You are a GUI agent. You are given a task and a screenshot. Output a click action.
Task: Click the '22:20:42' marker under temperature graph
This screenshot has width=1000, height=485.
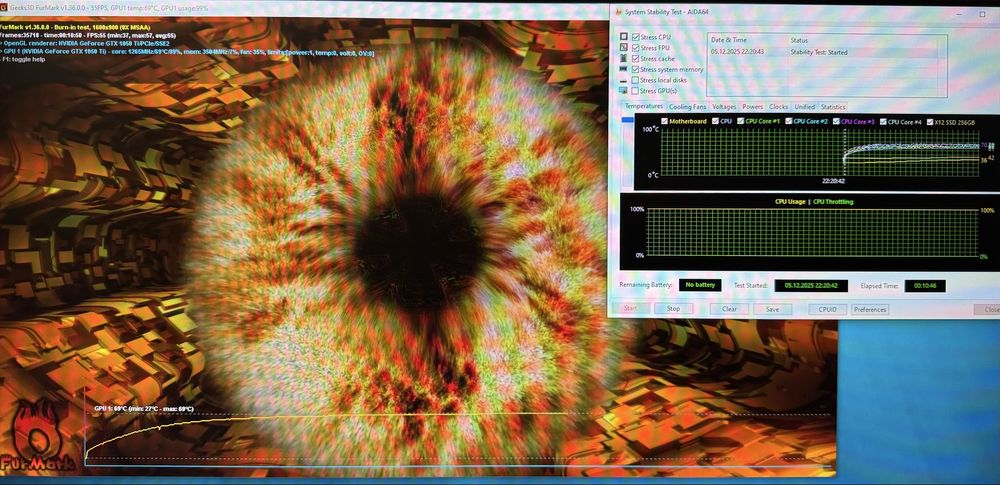coord(833,181)
